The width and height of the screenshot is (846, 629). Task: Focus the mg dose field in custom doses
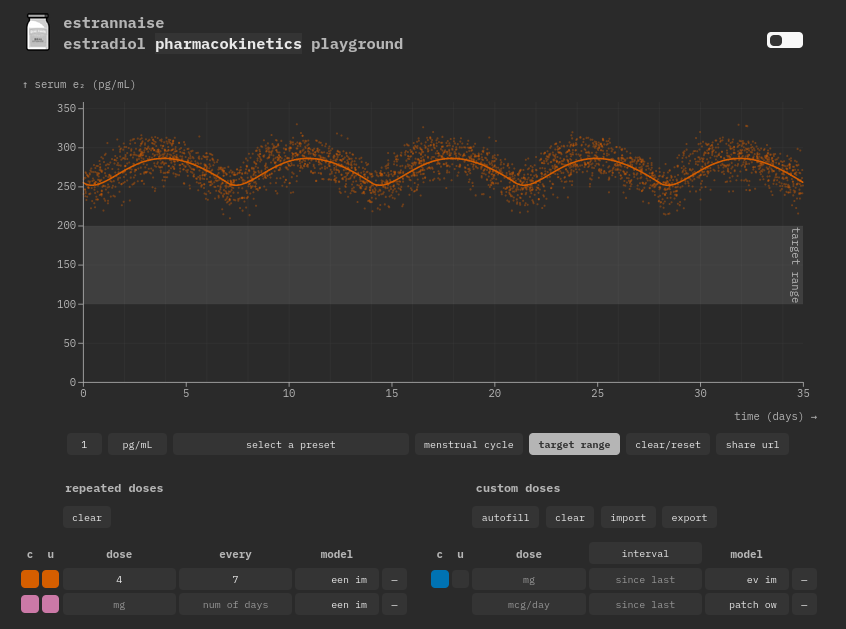(529, 579)
